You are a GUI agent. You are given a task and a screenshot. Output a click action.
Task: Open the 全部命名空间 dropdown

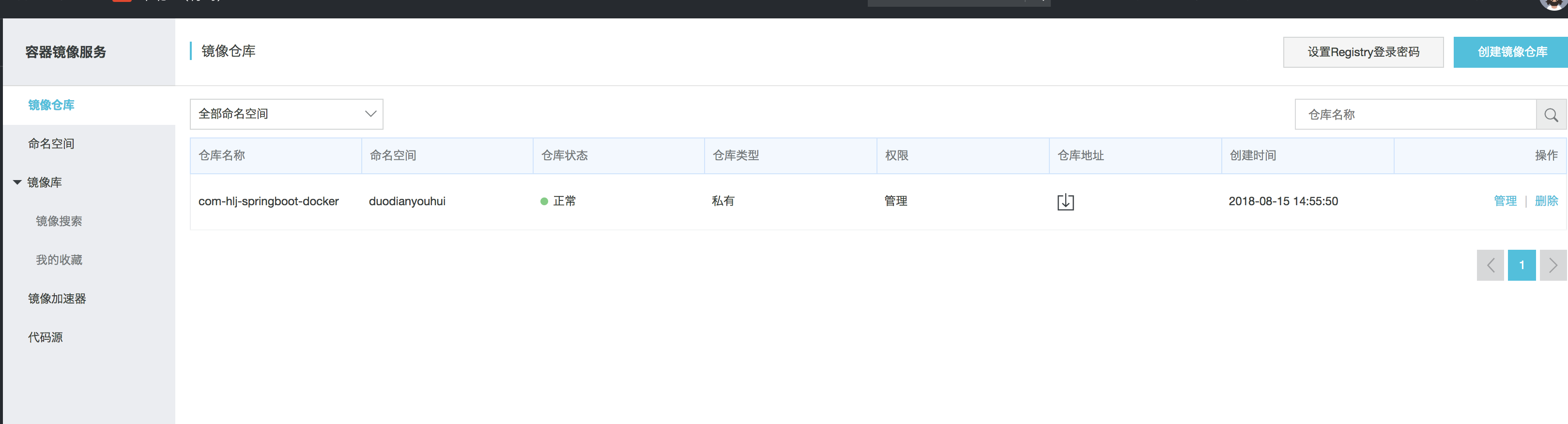(x=286, y=114)
